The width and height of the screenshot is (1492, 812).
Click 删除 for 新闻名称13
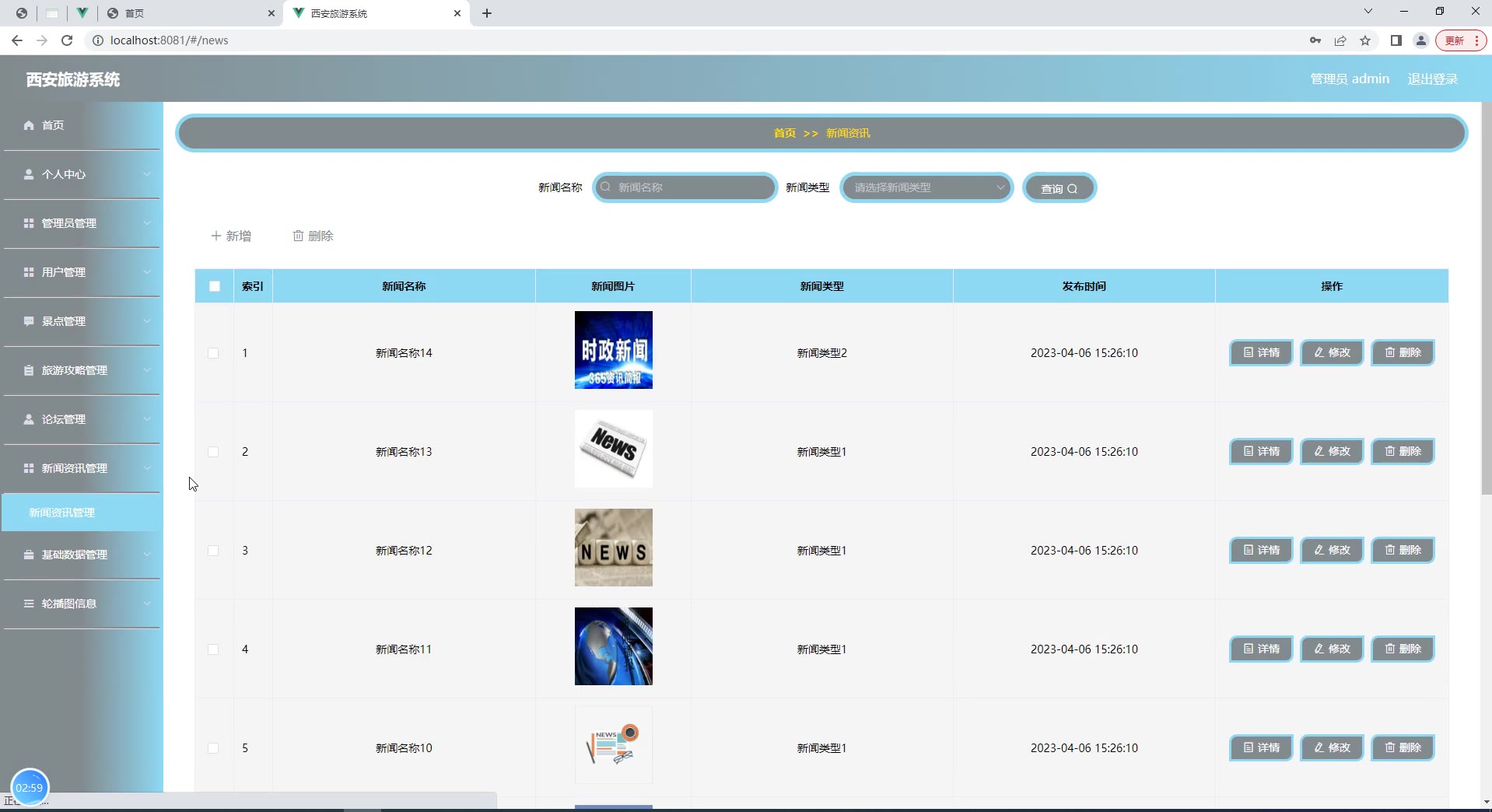click(1403, 451)
